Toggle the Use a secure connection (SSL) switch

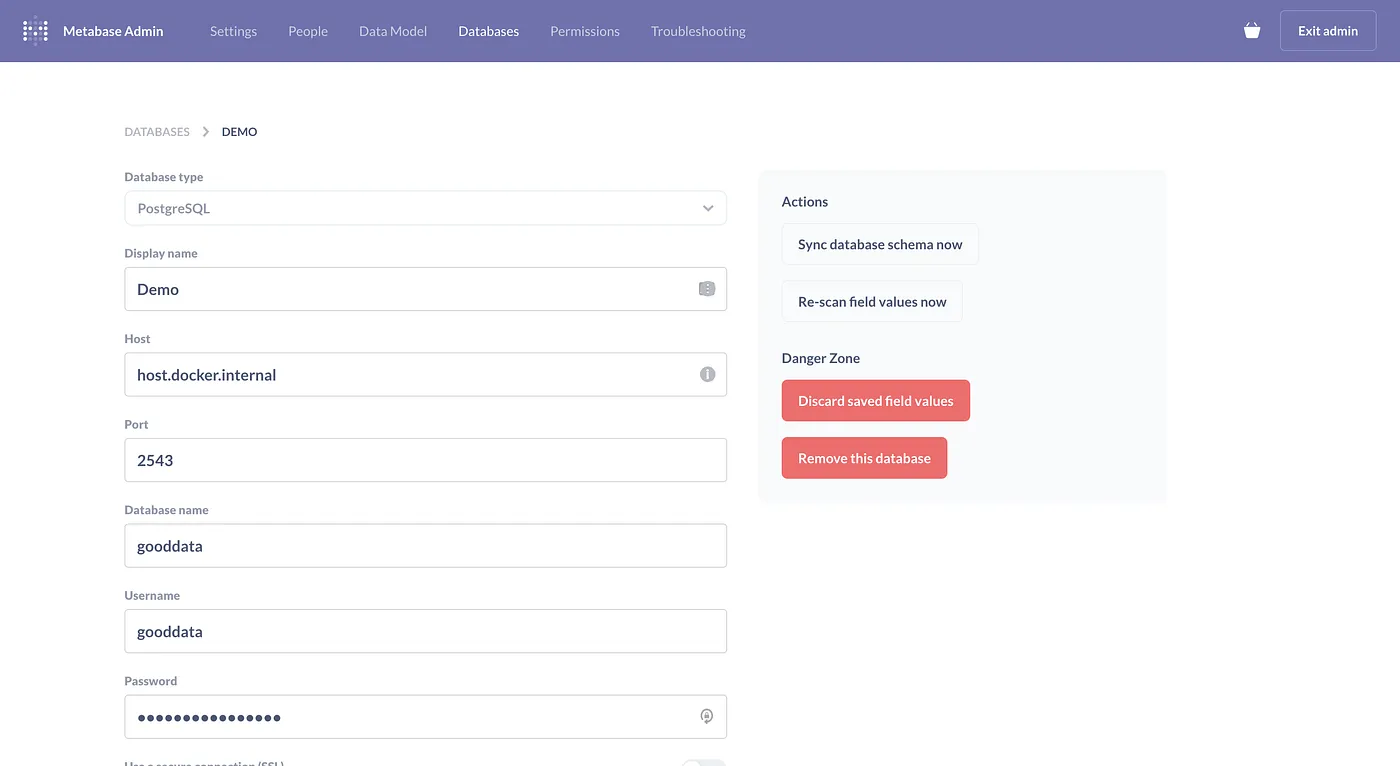coord(703,763)
